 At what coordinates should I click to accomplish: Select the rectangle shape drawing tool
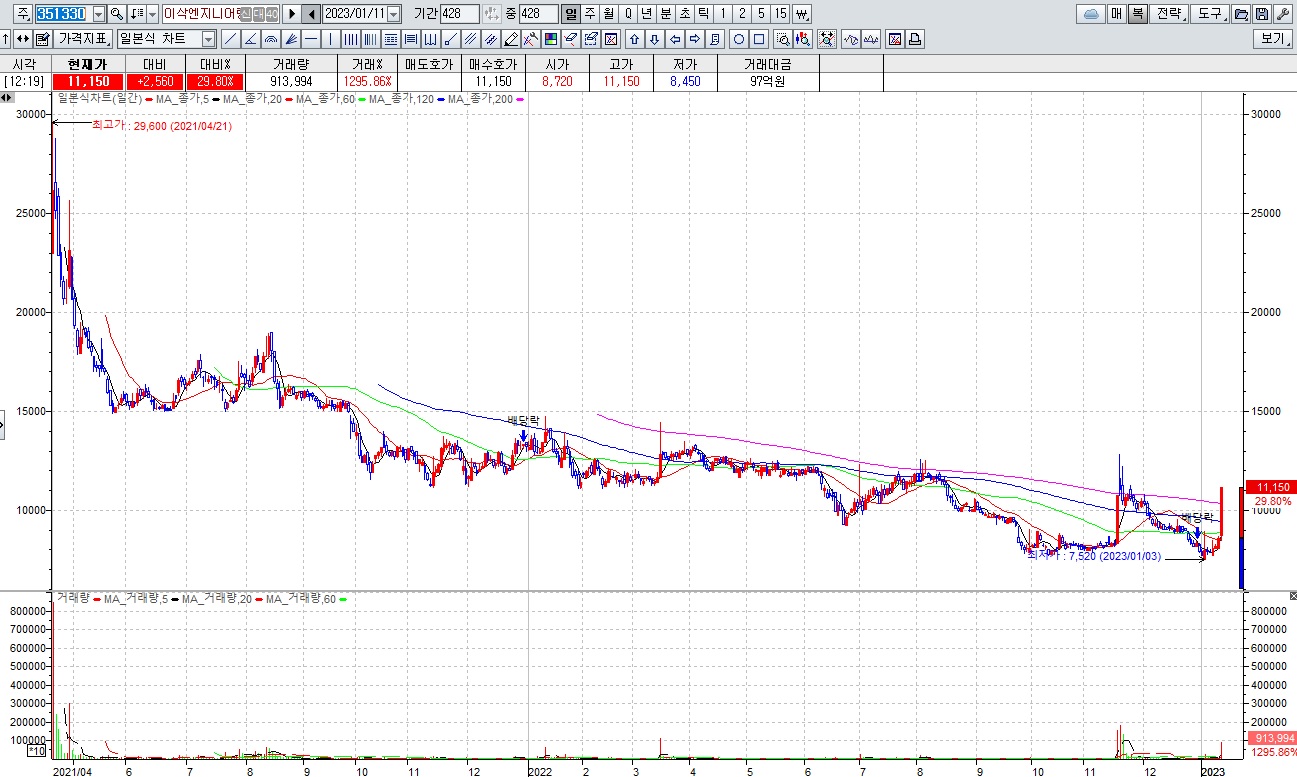coord(759,39)
